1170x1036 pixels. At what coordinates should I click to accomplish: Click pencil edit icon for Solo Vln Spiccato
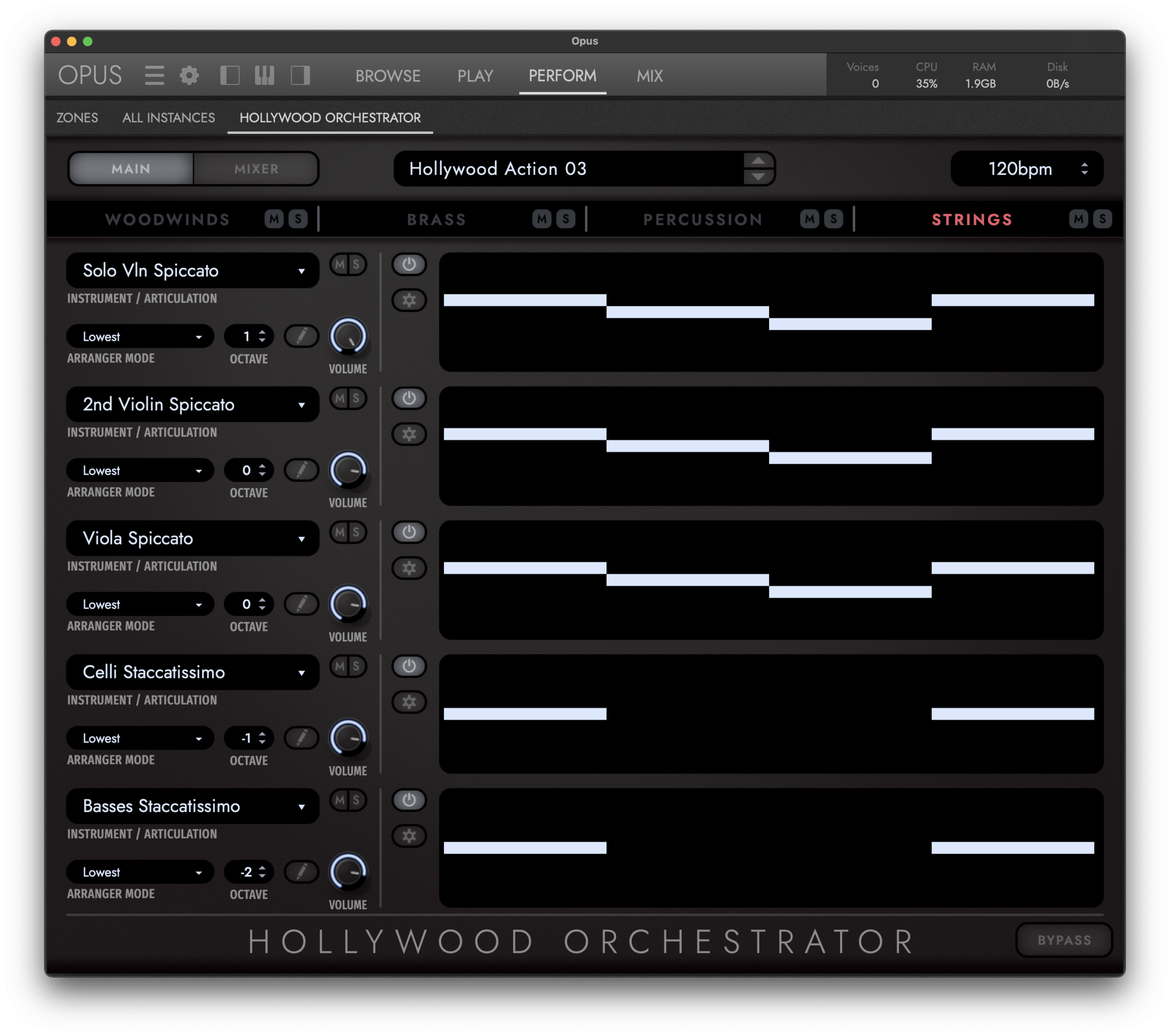click(x=302, y=336)
